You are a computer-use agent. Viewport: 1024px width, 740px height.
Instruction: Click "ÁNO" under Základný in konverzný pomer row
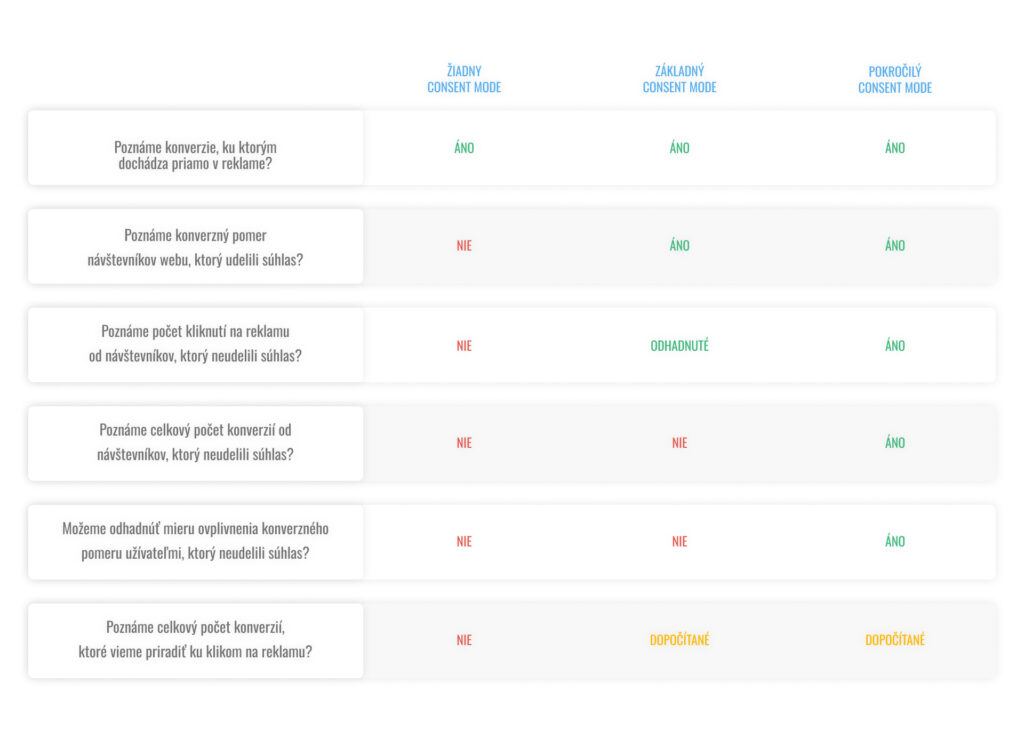coord(680,246)
